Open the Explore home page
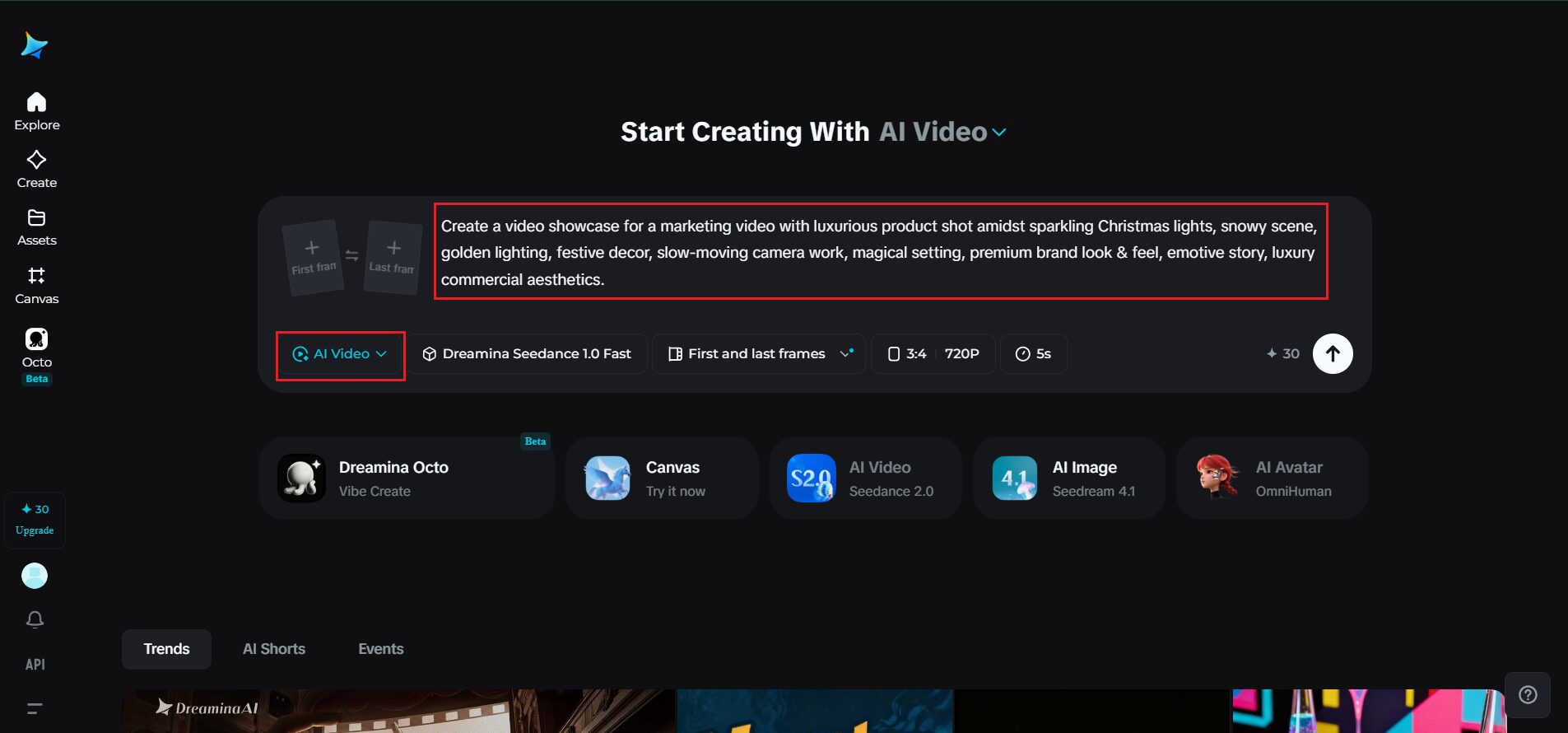The image size is (1568, 733). pyautogui.click(x=36, y=111)
